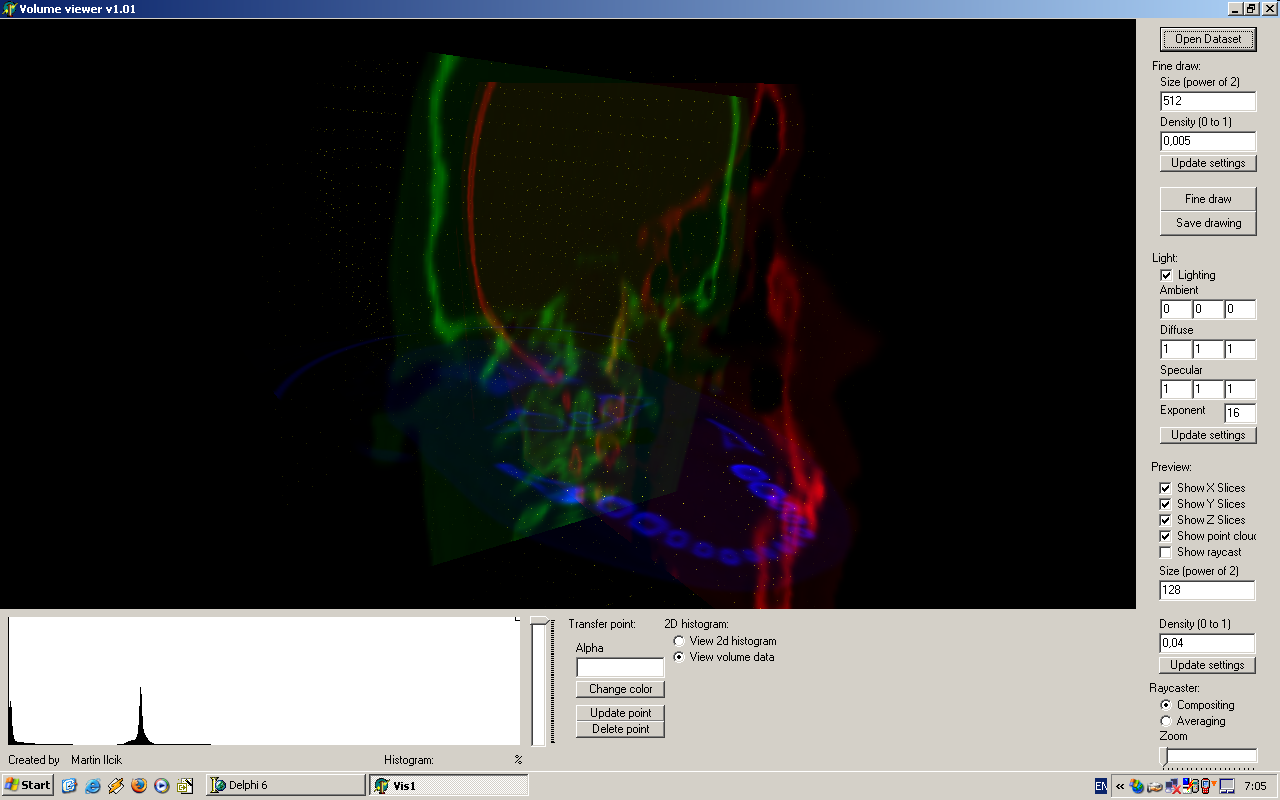1280x800 pixels.
Task: Open Internet Explorer from quick launch
Action: pyautogui.click(x=93, y=785)
